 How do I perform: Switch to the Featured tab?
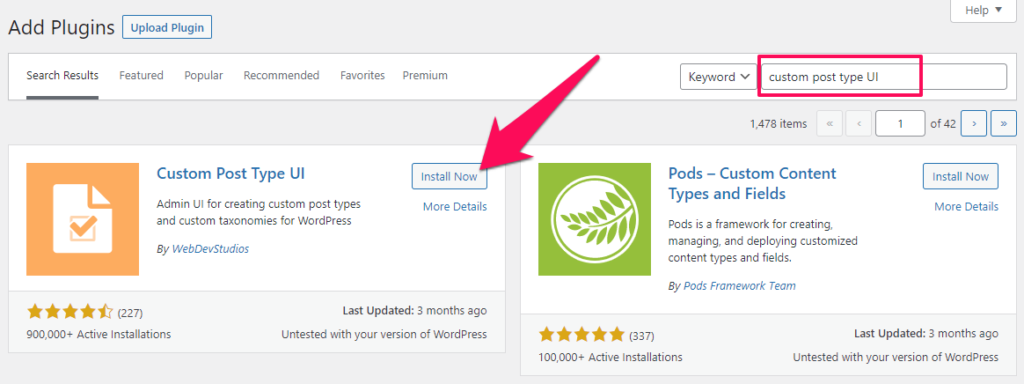(141, 75)
